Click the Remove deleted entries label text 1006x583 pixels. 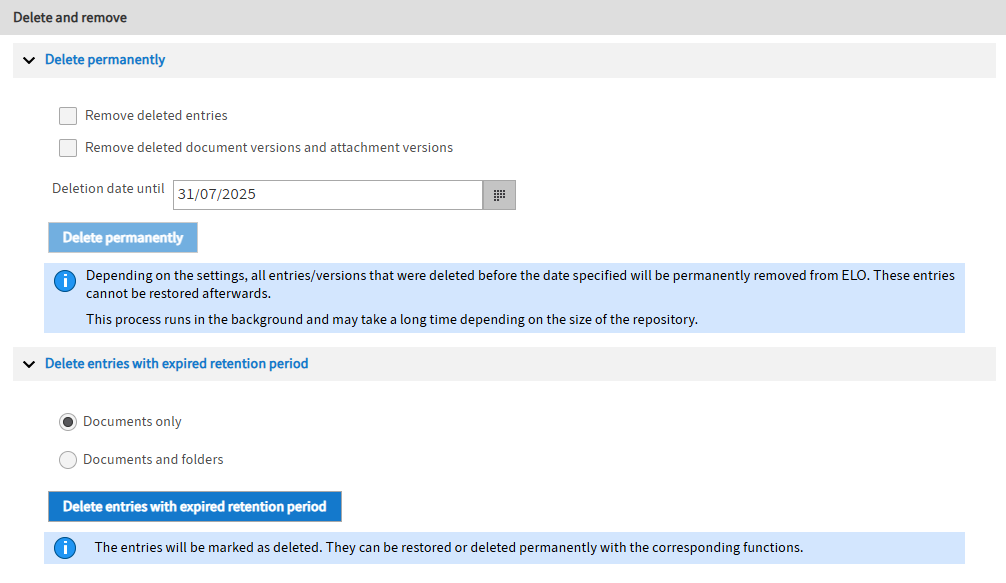(156, 115)
